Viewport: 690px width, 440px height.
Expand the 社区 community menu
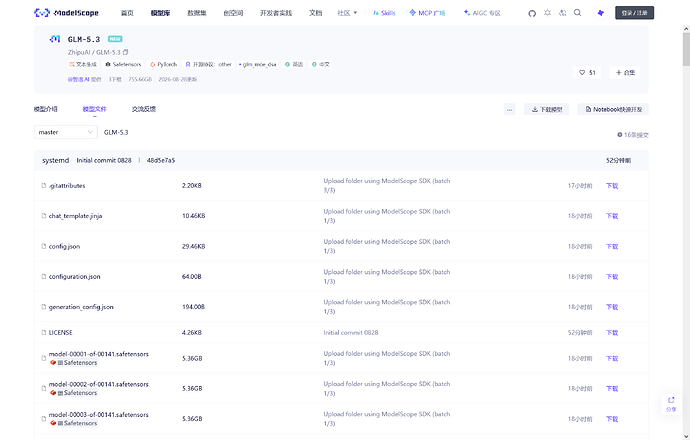click(347, 13)
